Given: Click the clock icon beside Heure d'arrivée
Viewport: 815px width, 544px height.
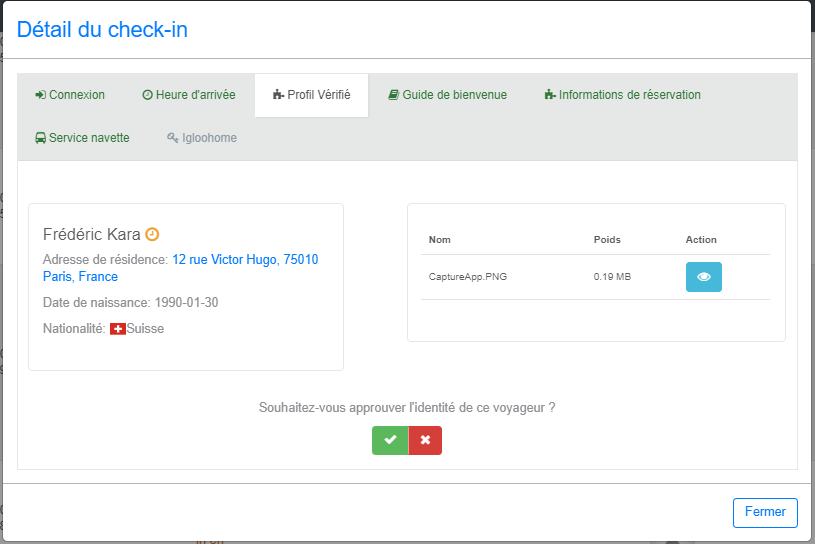Looking at the screenshot, I should point(147,95).
